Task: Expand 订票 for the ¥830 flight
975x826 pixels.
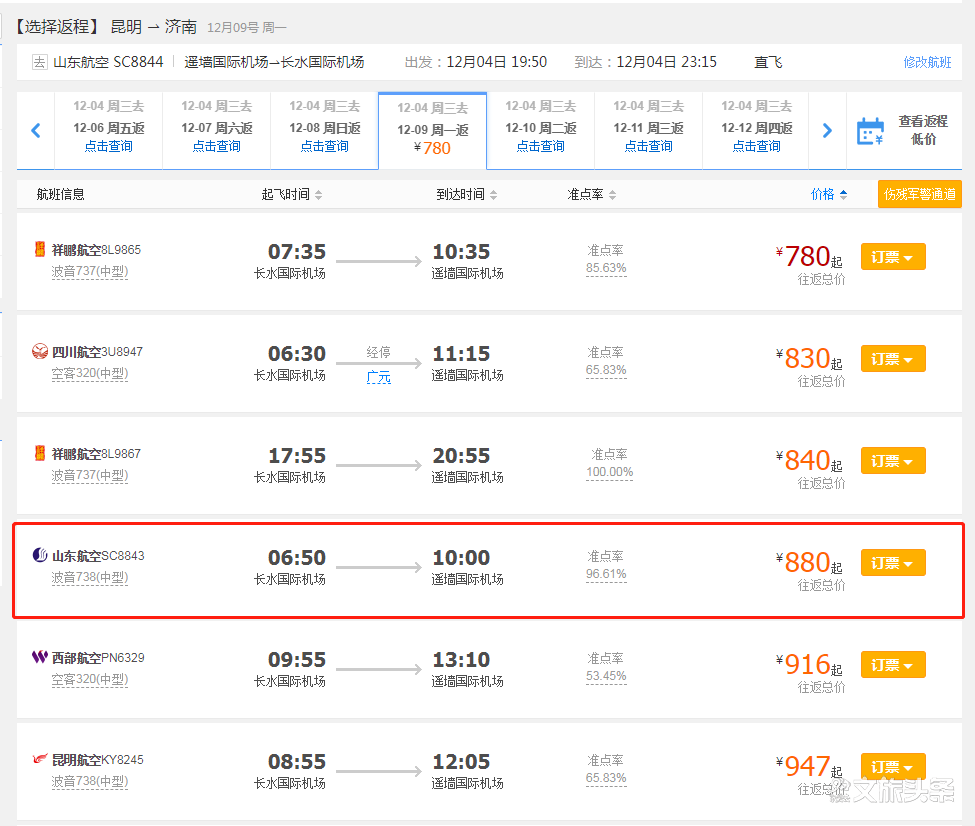Action: coord(893,359)
